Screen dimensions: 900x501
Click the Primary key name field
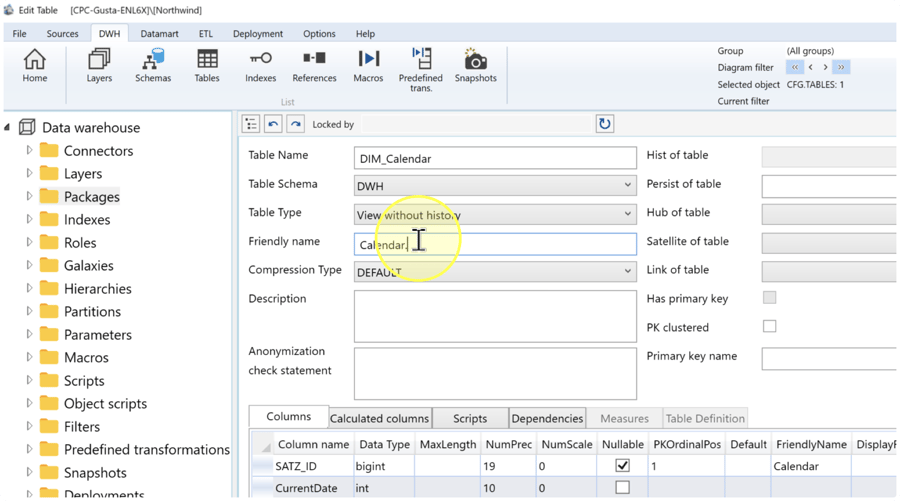click(x=829, y=359)
